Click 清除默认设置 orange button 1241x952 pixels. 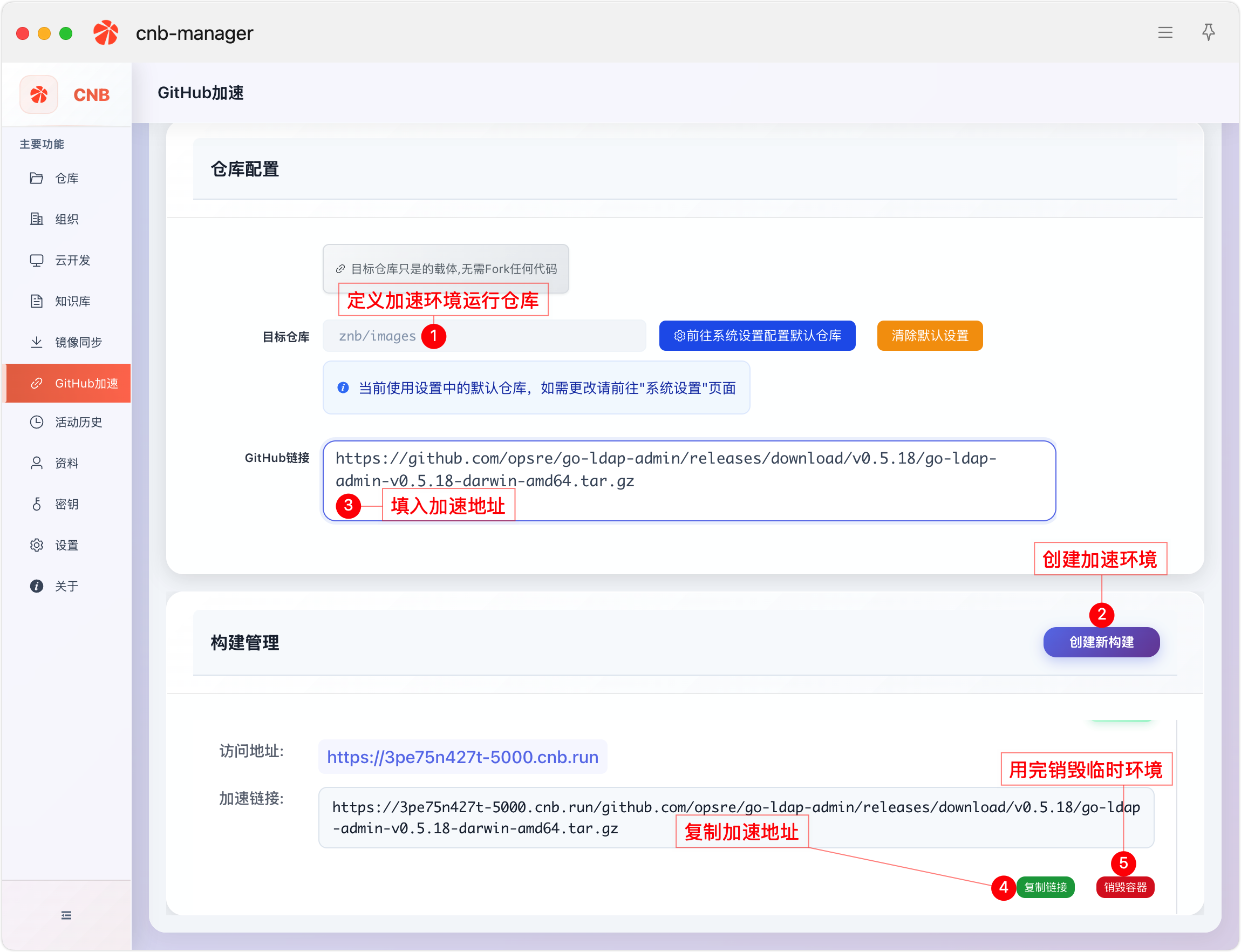coord(930,336)
